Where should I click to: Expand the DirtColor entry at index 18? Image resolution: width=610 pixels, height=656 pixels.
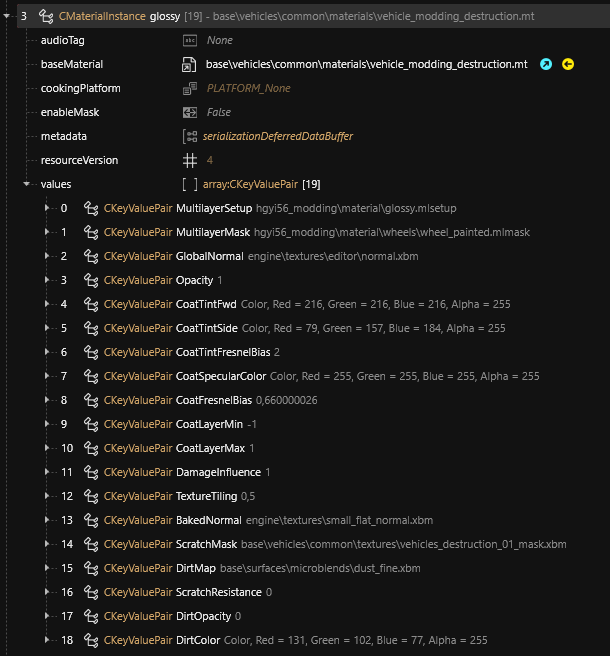[47, 640]
